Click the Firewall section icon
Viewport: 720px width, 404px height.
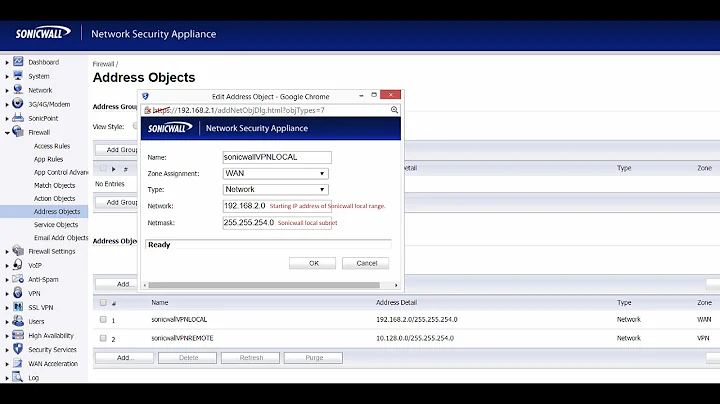(18, 132)
